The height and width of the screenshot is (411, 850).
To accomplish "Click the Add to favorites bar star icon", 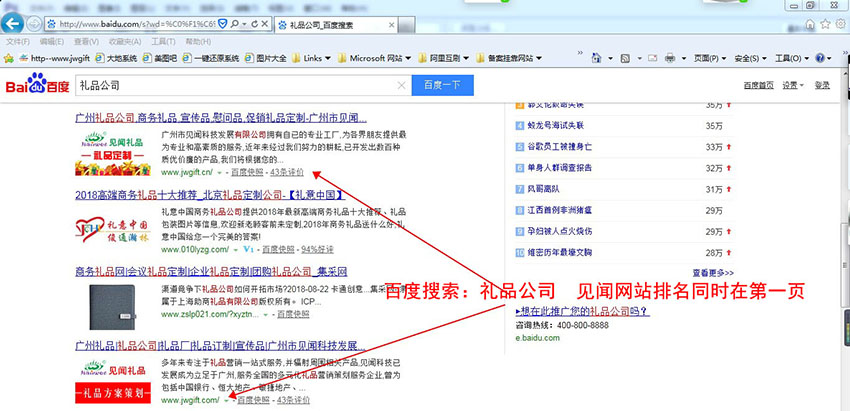I will tap(8, 58).
